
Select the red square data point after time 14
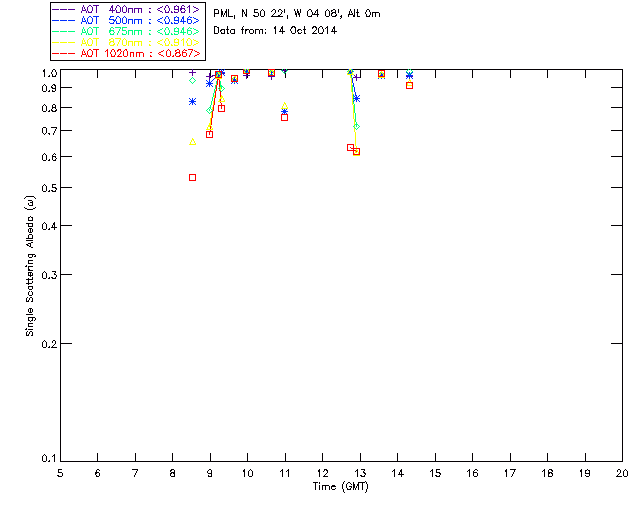pyautogui.click(x=409, y=85)
